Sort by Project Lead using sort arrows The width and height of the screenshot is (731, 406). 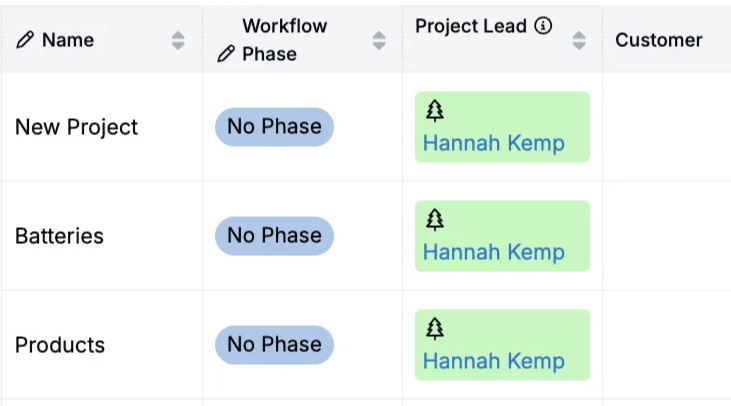tap(579, 40)
